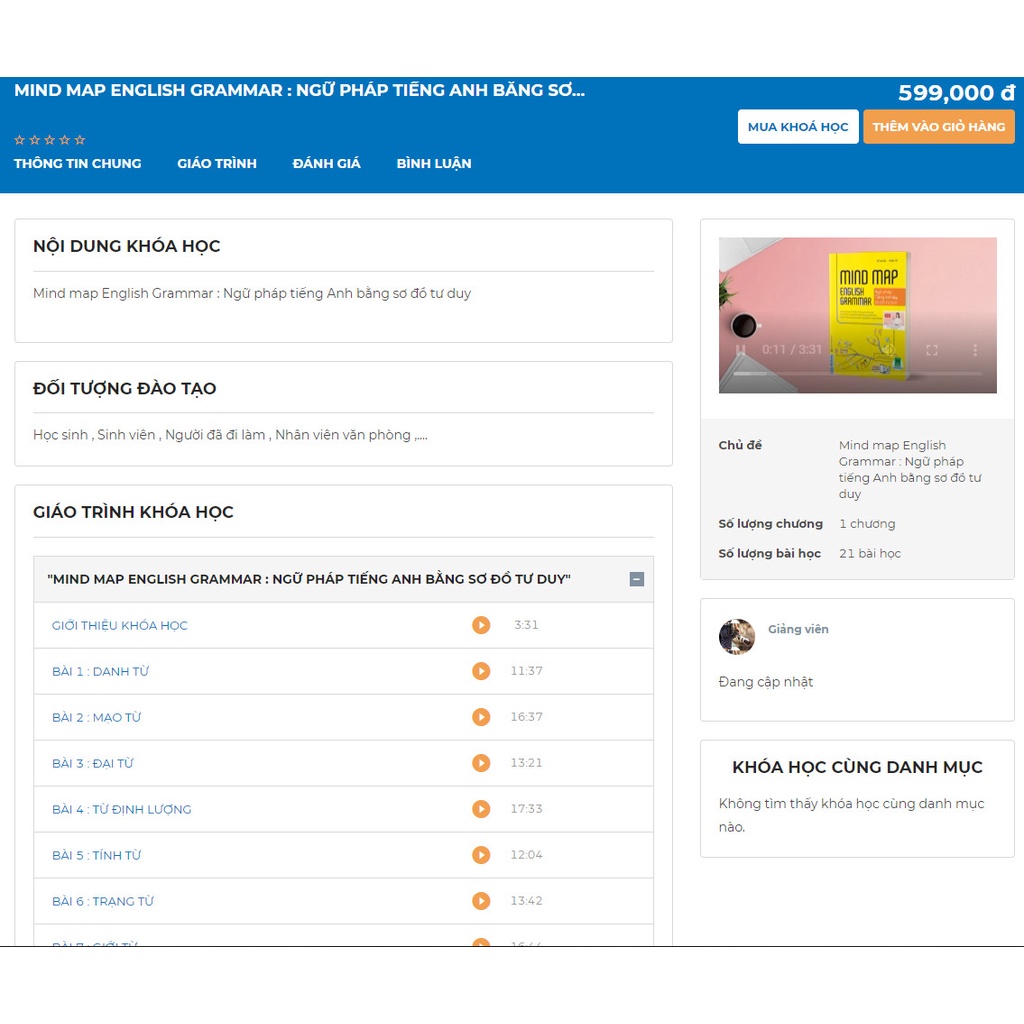This screenshot has width=1024, height=1024.
Task: Hit the play icon for Bài 6: Trạng từ
Action: click(481, 901)
